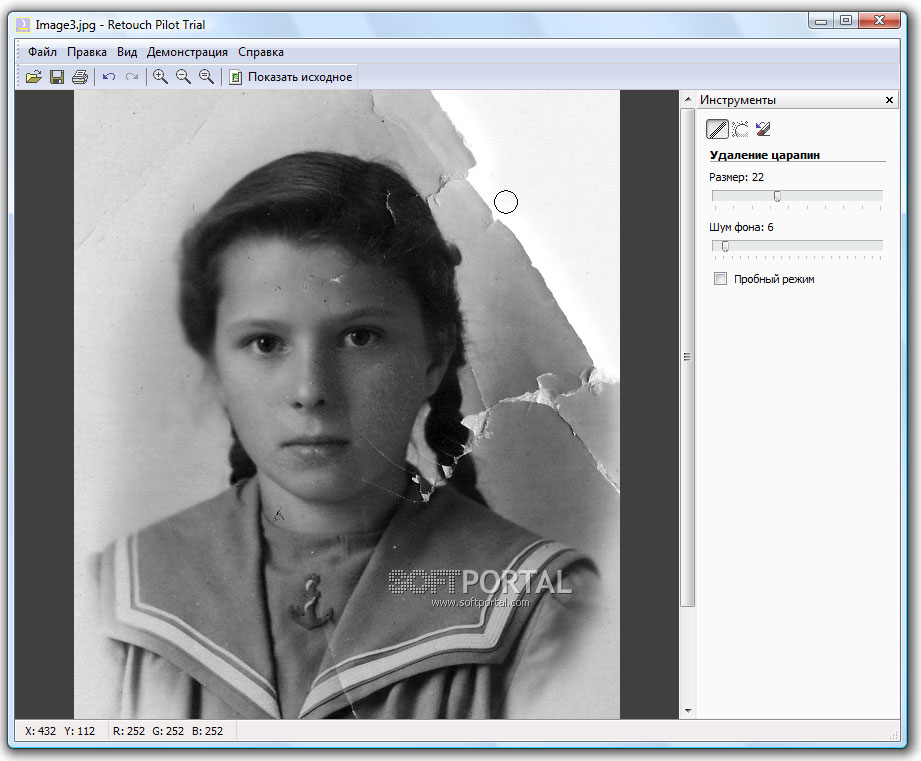Close the Инструменты panel

(890, 100)
